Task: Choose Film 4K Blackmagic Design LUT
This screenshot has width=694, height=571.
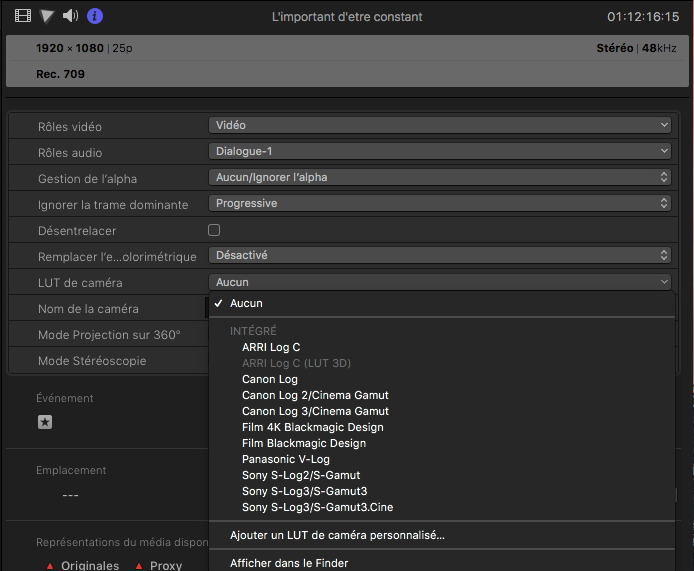Action: [312, 427]
